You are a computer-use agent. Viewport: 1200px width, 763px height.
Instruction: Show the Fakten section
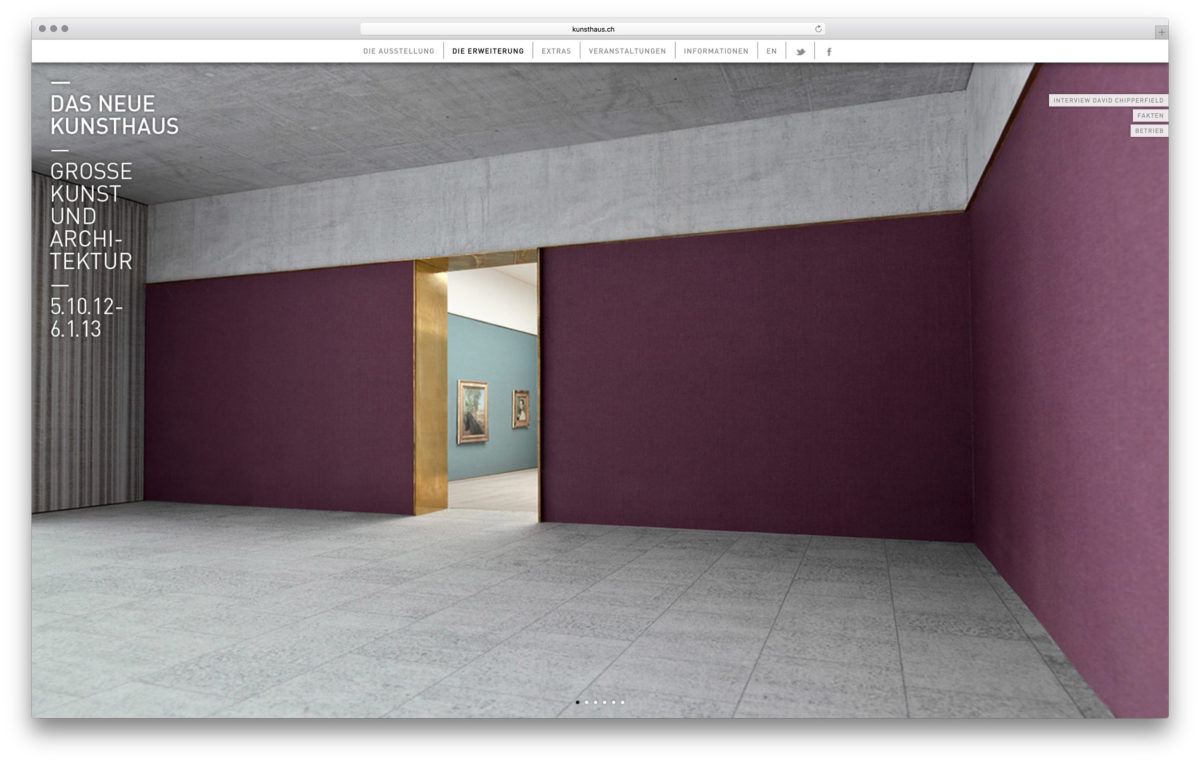coord(1150,116)
